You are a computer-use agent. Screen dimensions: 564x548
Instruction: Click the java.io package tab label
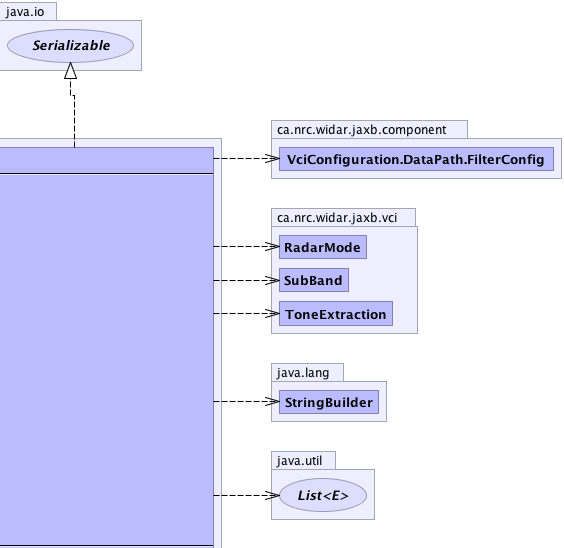[x=25, y=12]
